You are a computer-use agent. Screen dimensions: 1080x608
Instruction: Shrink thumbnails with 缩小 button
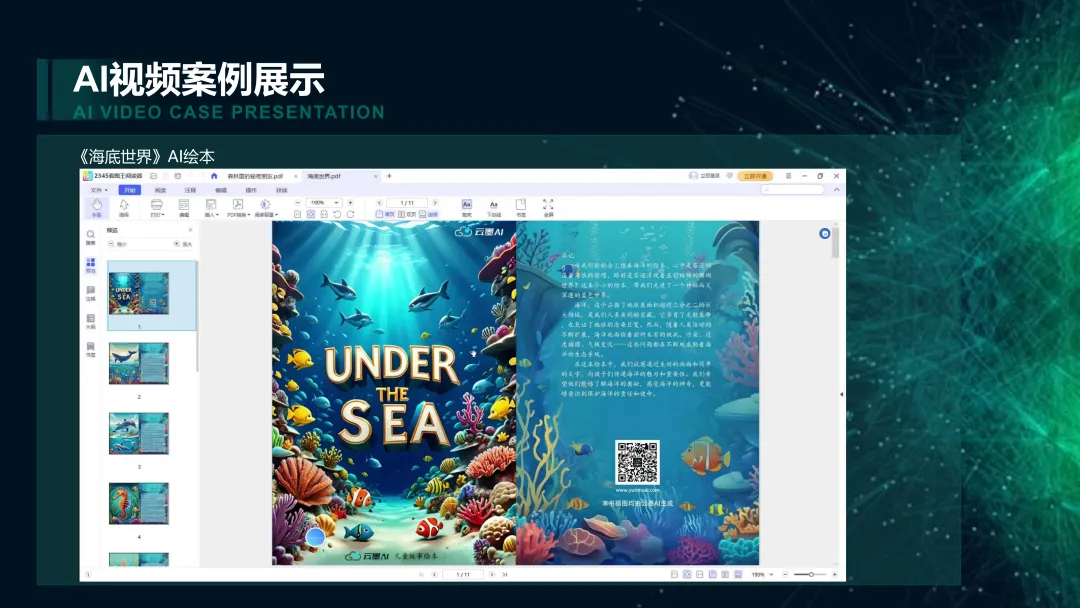[x=118, y=244]
